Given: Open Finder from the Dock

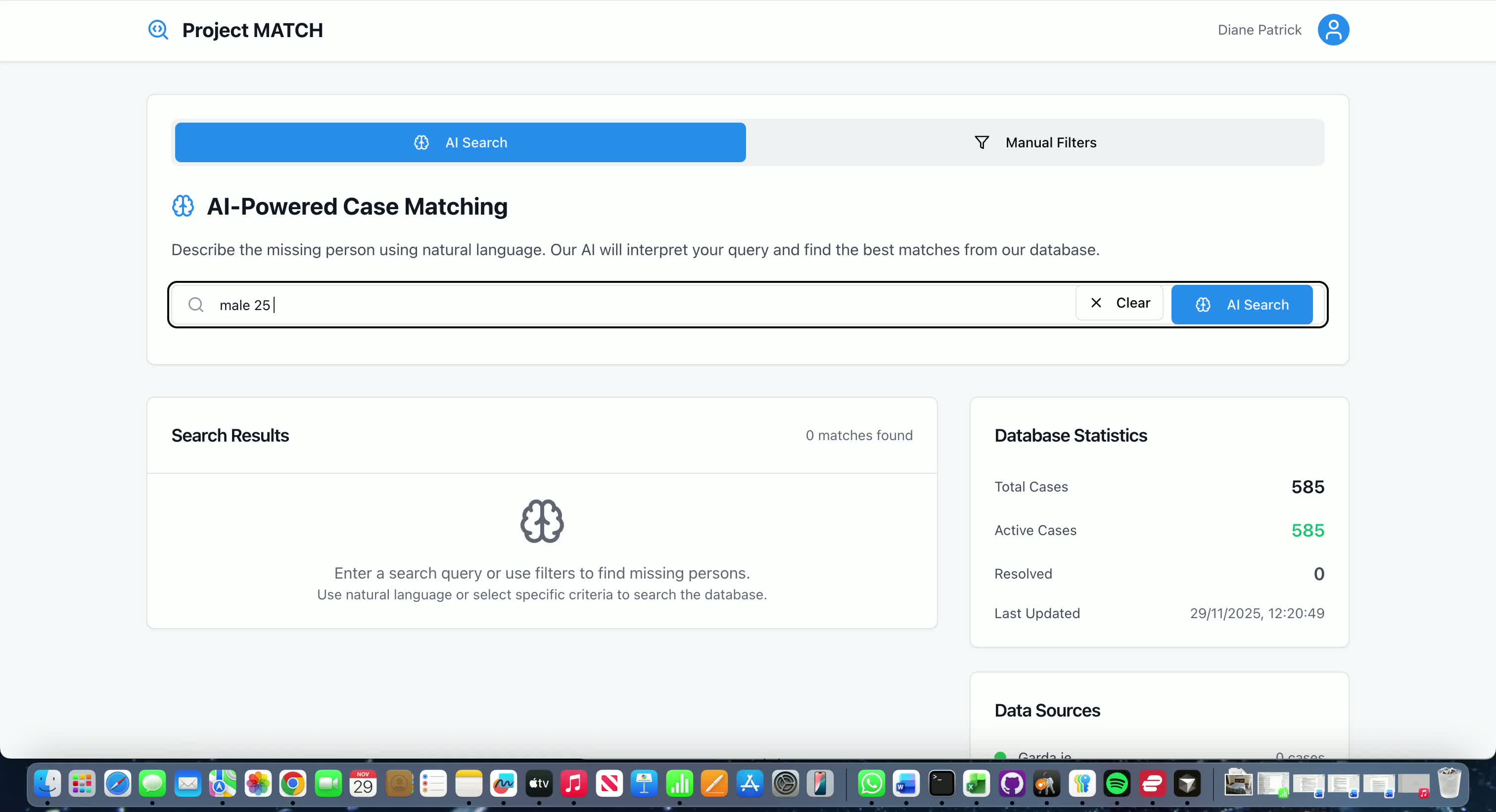Looking at the screenshot, I should [x=47, y=783].
